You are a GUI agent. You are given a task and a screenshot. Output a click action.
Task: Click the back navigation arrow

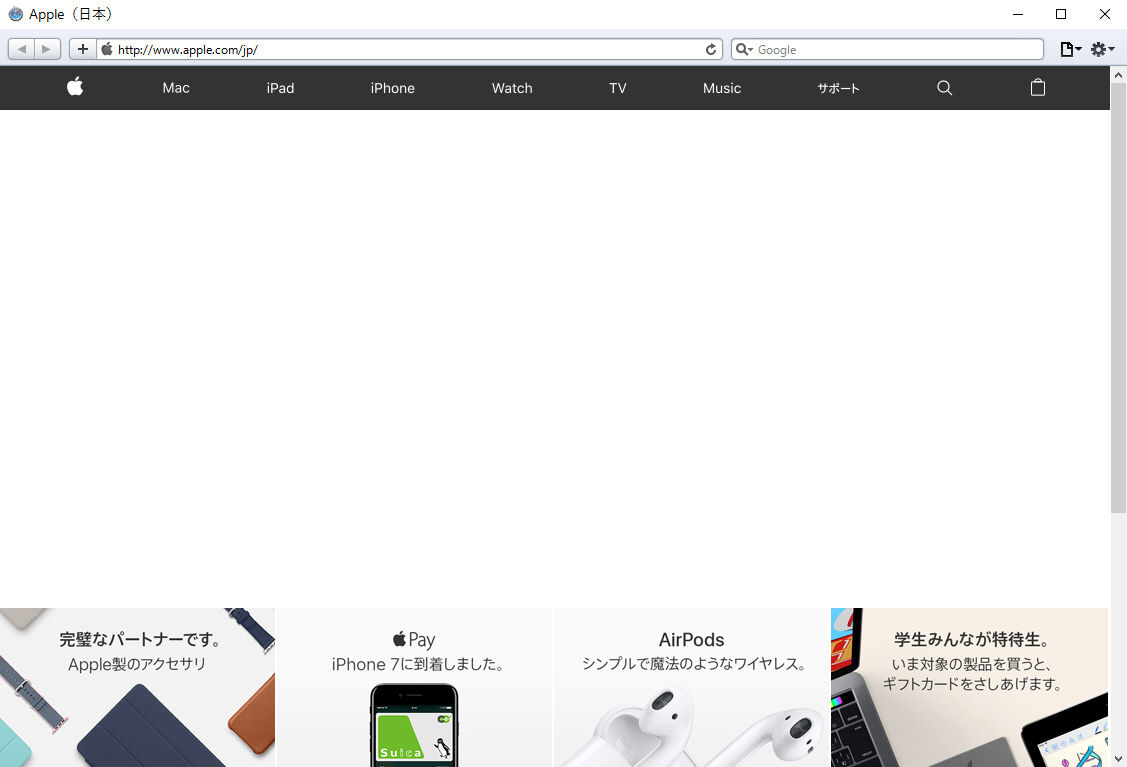pos(21,48)
